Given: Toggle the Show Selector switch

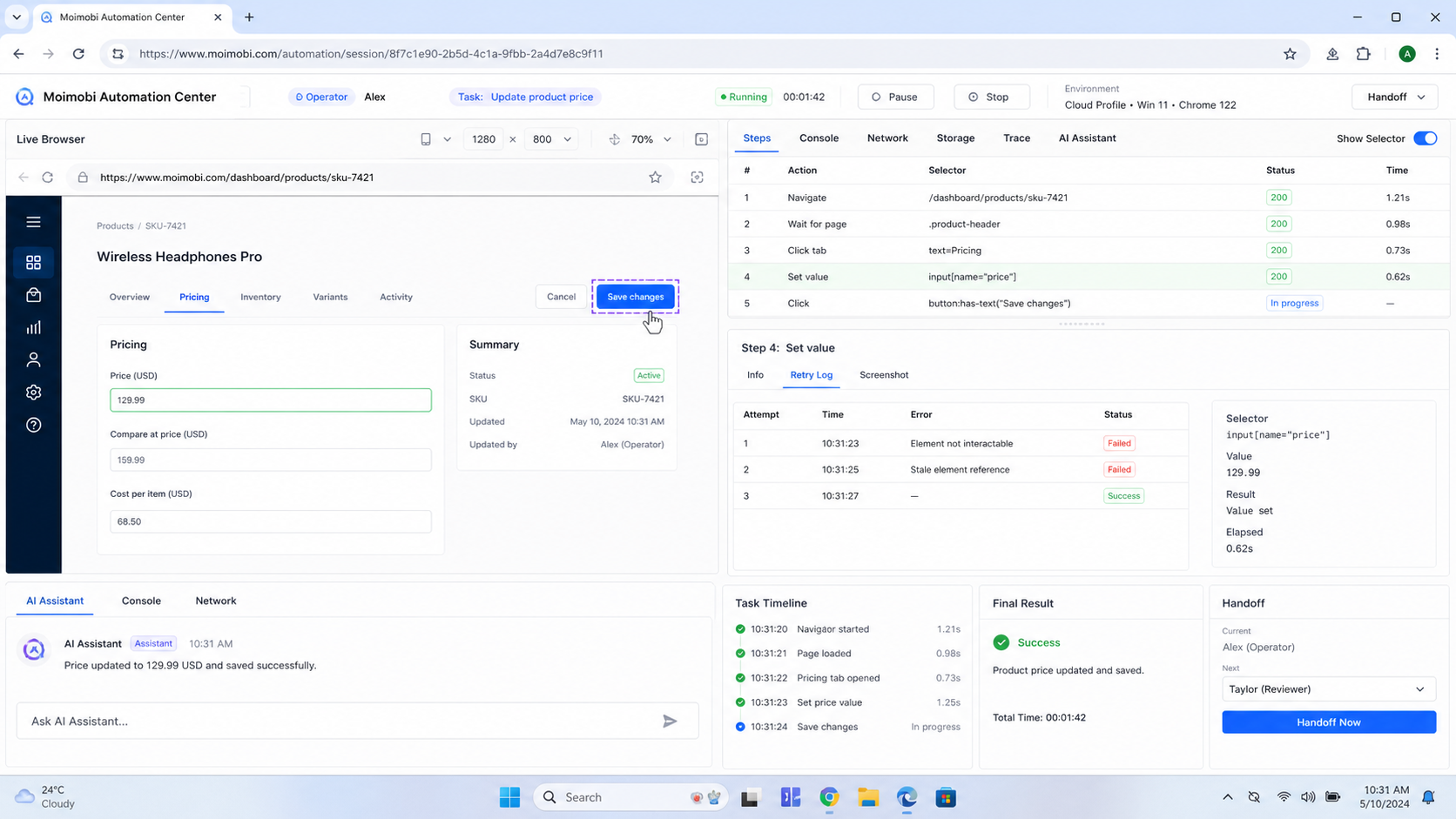Looking at the screenshot, I should tap(1425, 138).
